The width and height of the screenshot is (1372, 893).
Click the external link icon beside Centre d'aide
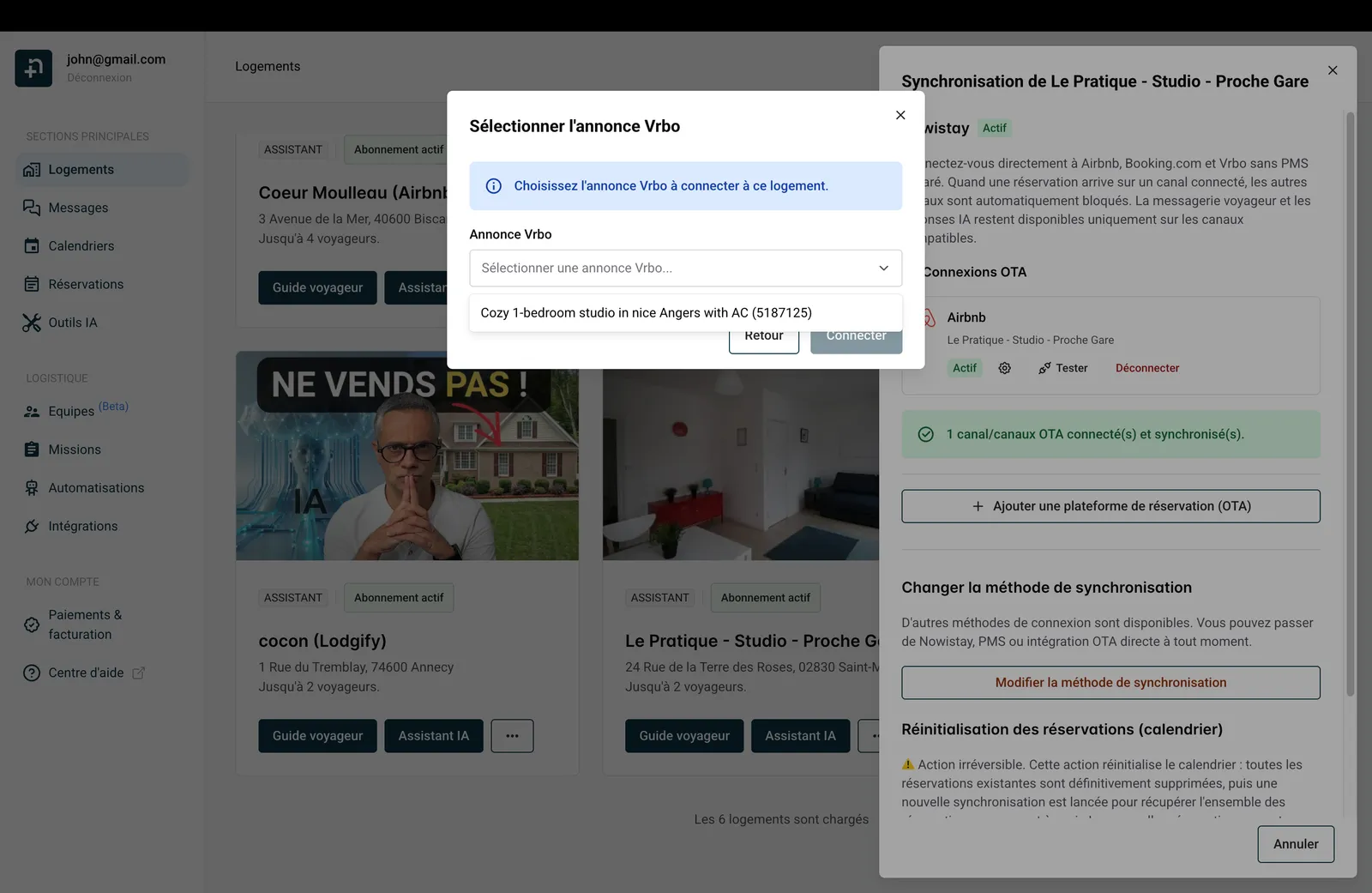[x=138, y=673]
